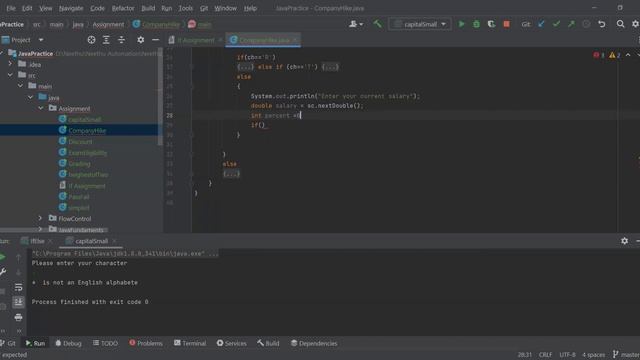Expand the folded else block in editor
This screenshot has height=360, width=640.
tap(231, 174)
